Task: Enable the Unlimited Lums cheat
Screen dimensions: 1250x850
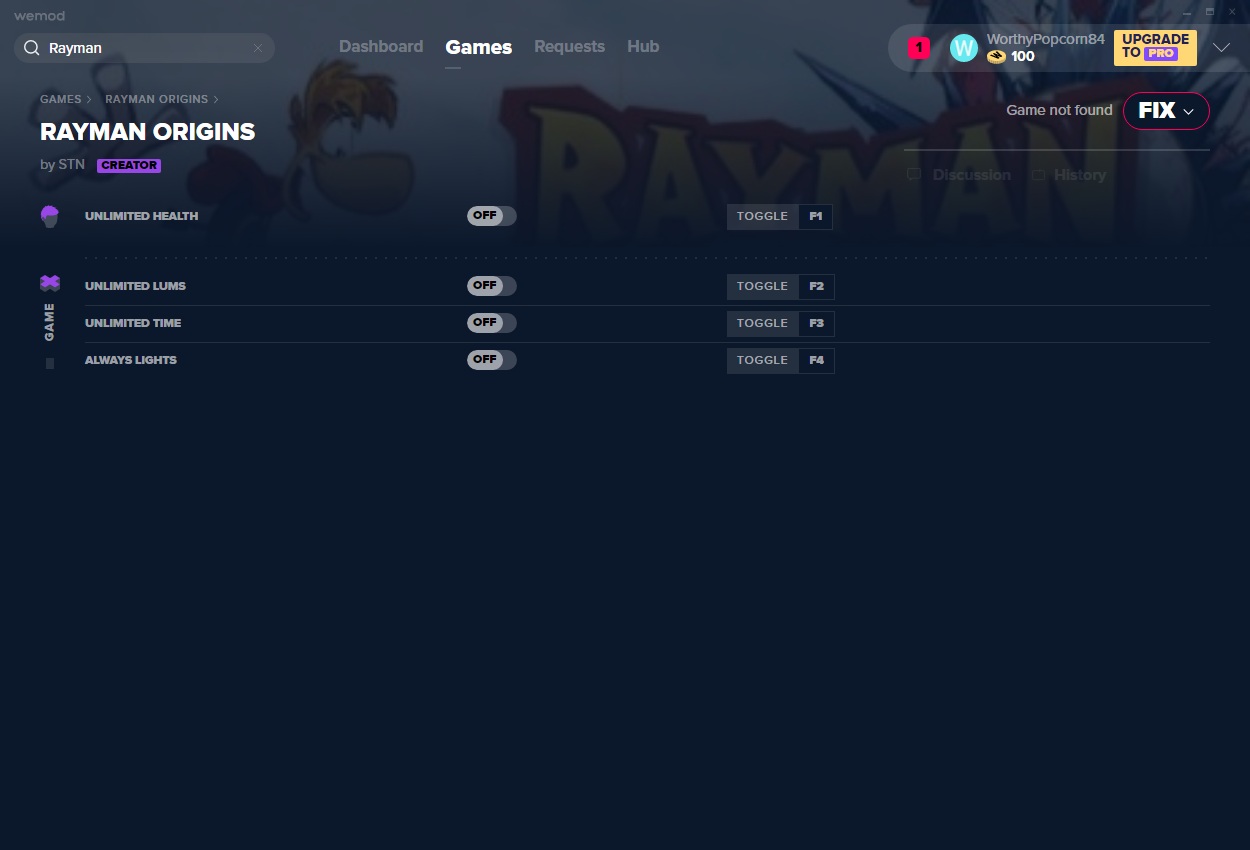Action: pyautogui.click(x=492, y=286)
